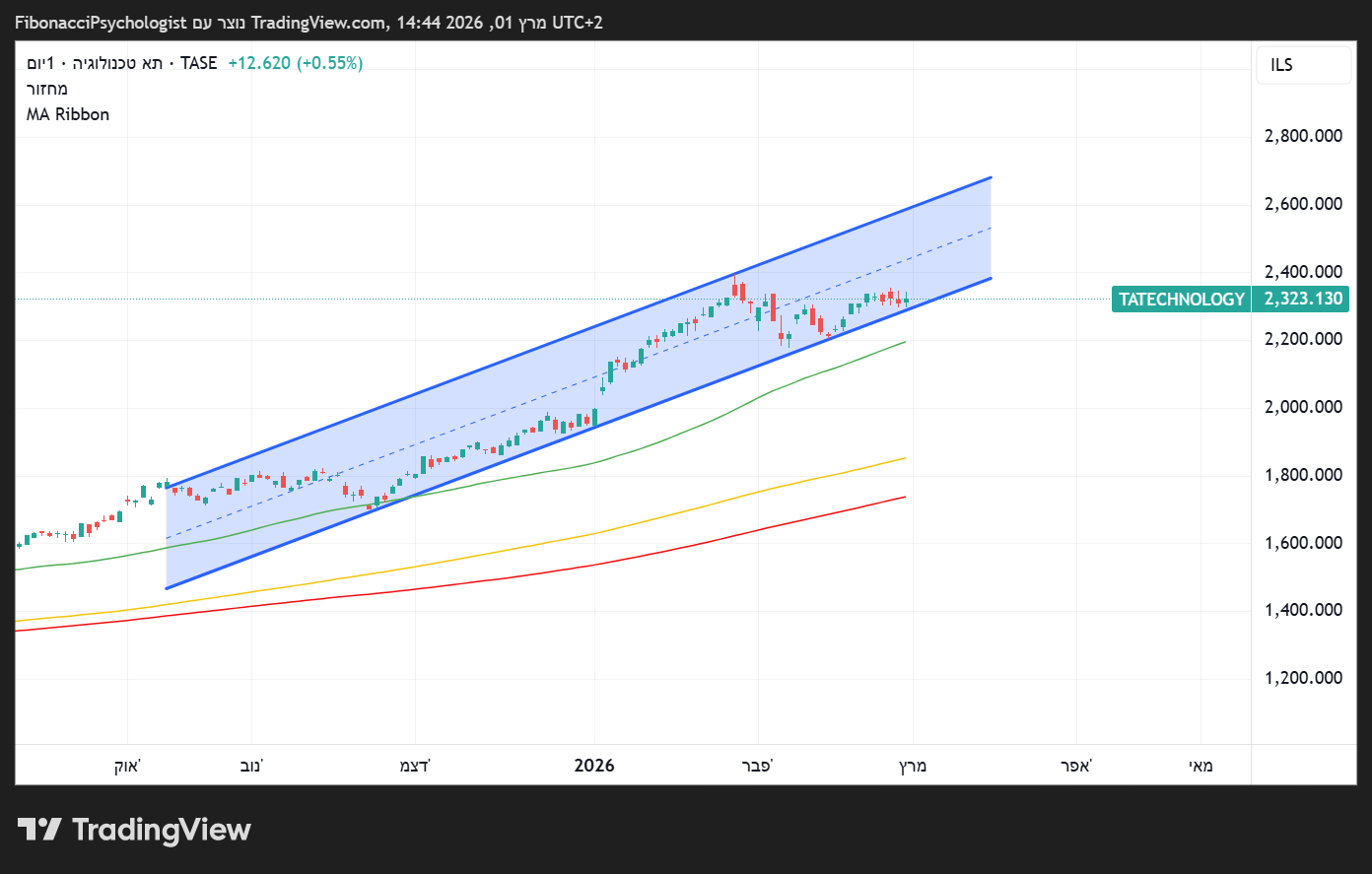This screenshot has width=1372, height=874.
Task: Click the מאי date on time axis
Action: pos(1200,766)
